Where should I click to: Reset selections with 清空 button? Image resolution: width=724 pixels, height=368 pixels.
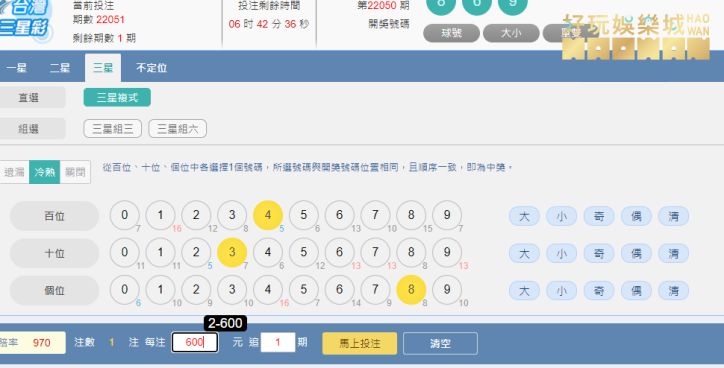(440, 344)
